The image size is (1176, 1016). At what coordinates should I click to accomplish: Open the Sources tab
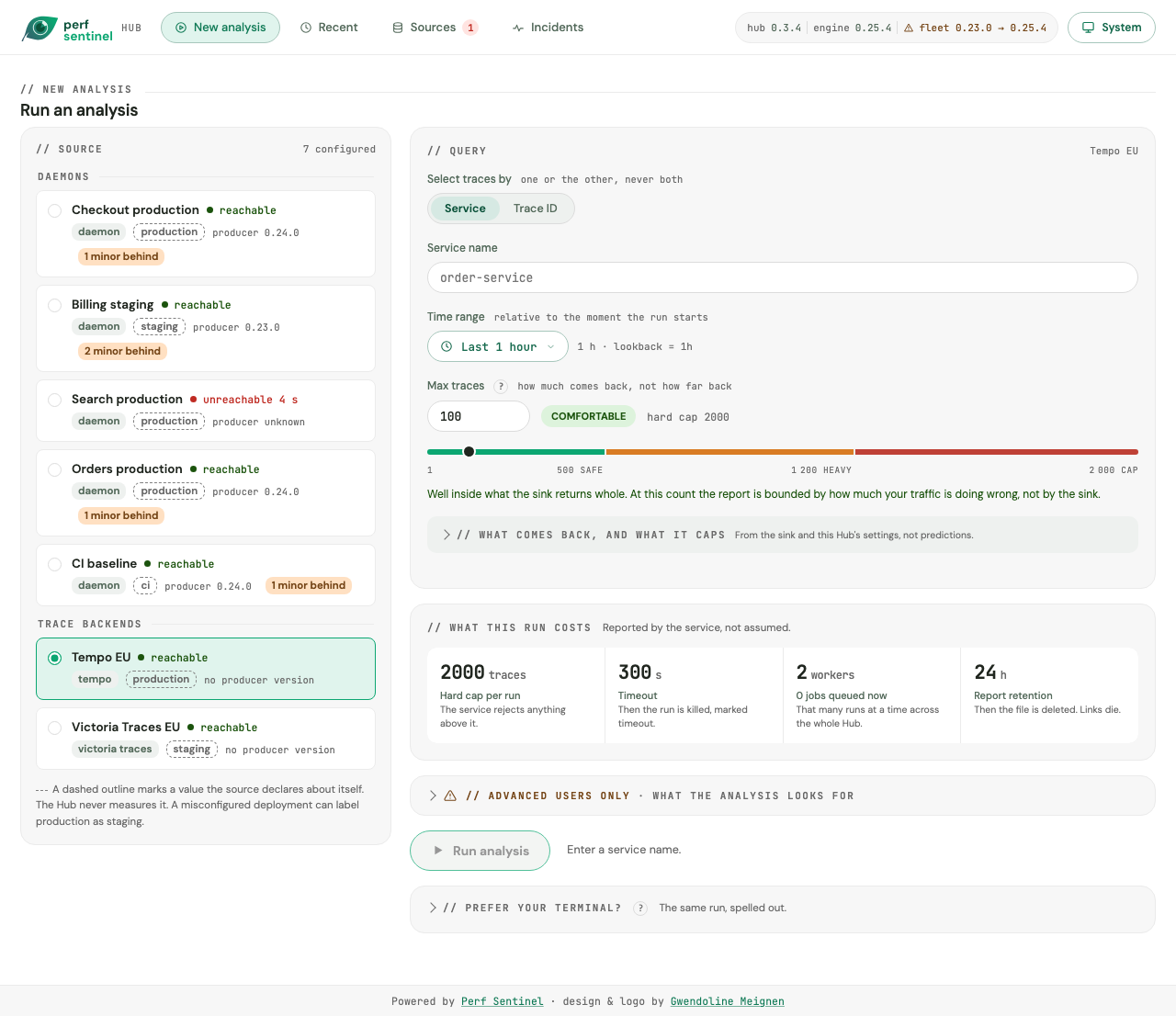(x=435, y=28)
